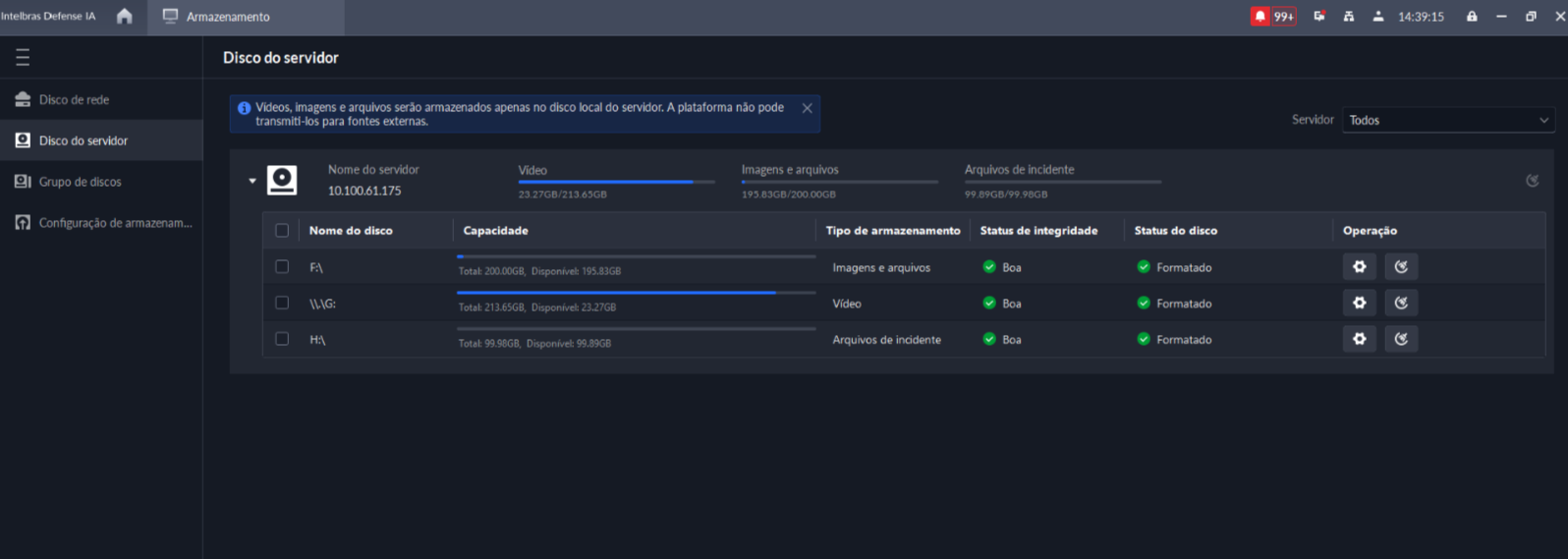Image resolution: width=1568 pixels, height=559 pixels.
Task: Click format icon for disk H:\
Action: tap(1401, 339)
